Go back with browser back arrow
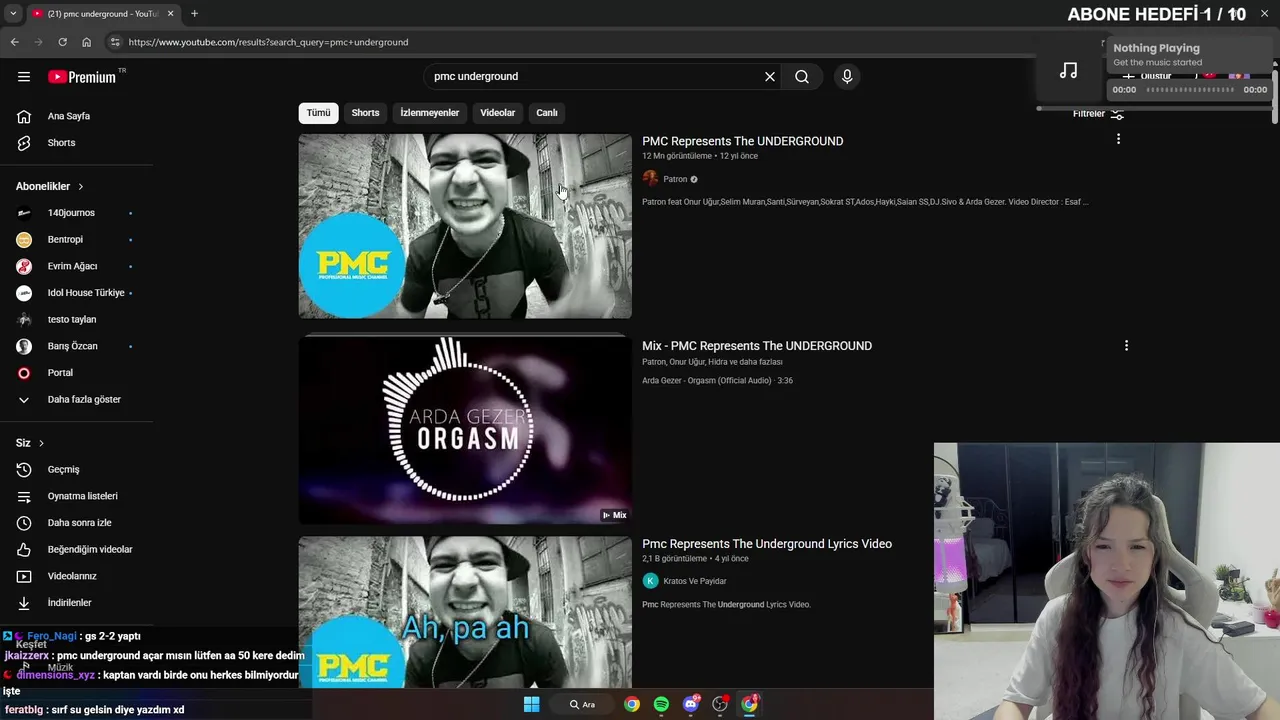Viewport: 1280px width, 720px height. click(14, 42)
